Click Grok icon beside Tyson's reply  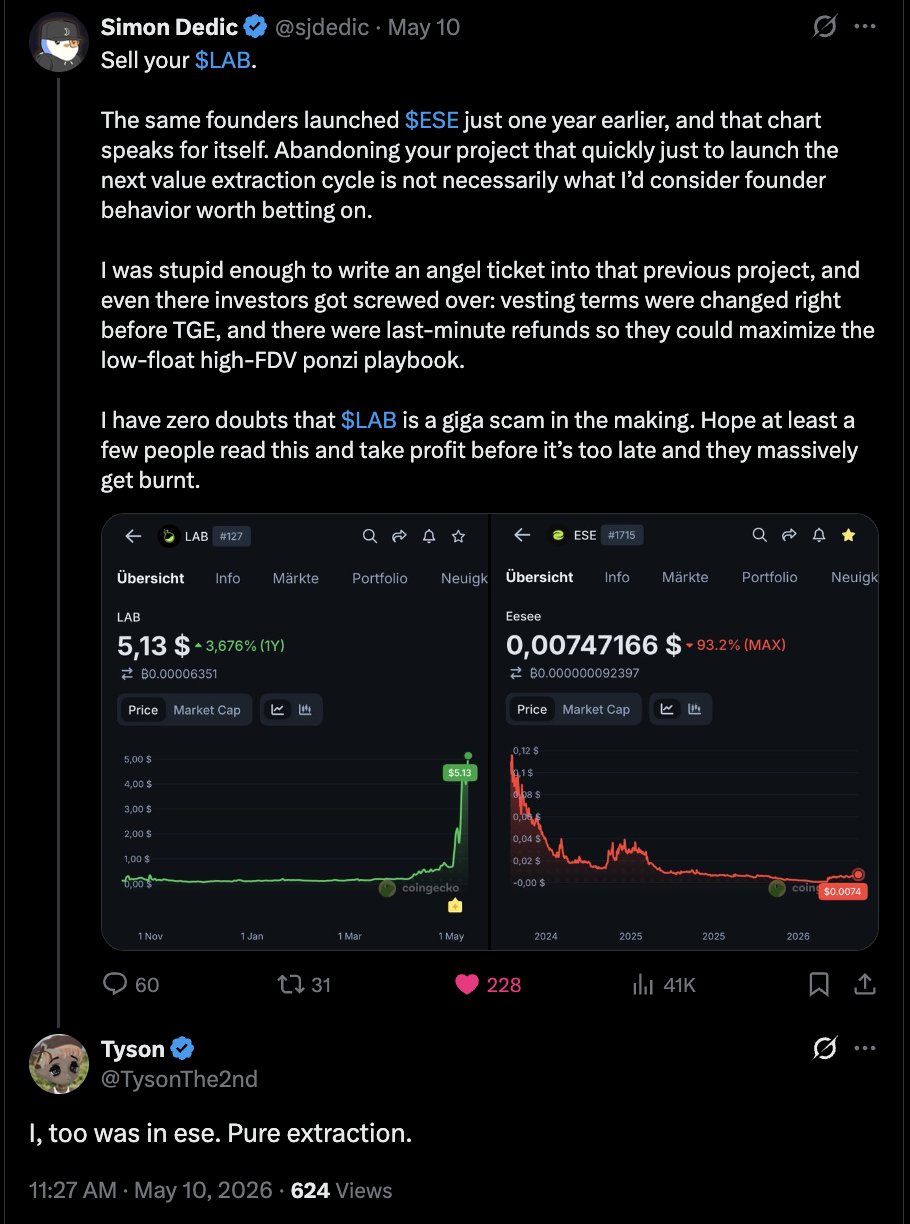[824, 1048]
